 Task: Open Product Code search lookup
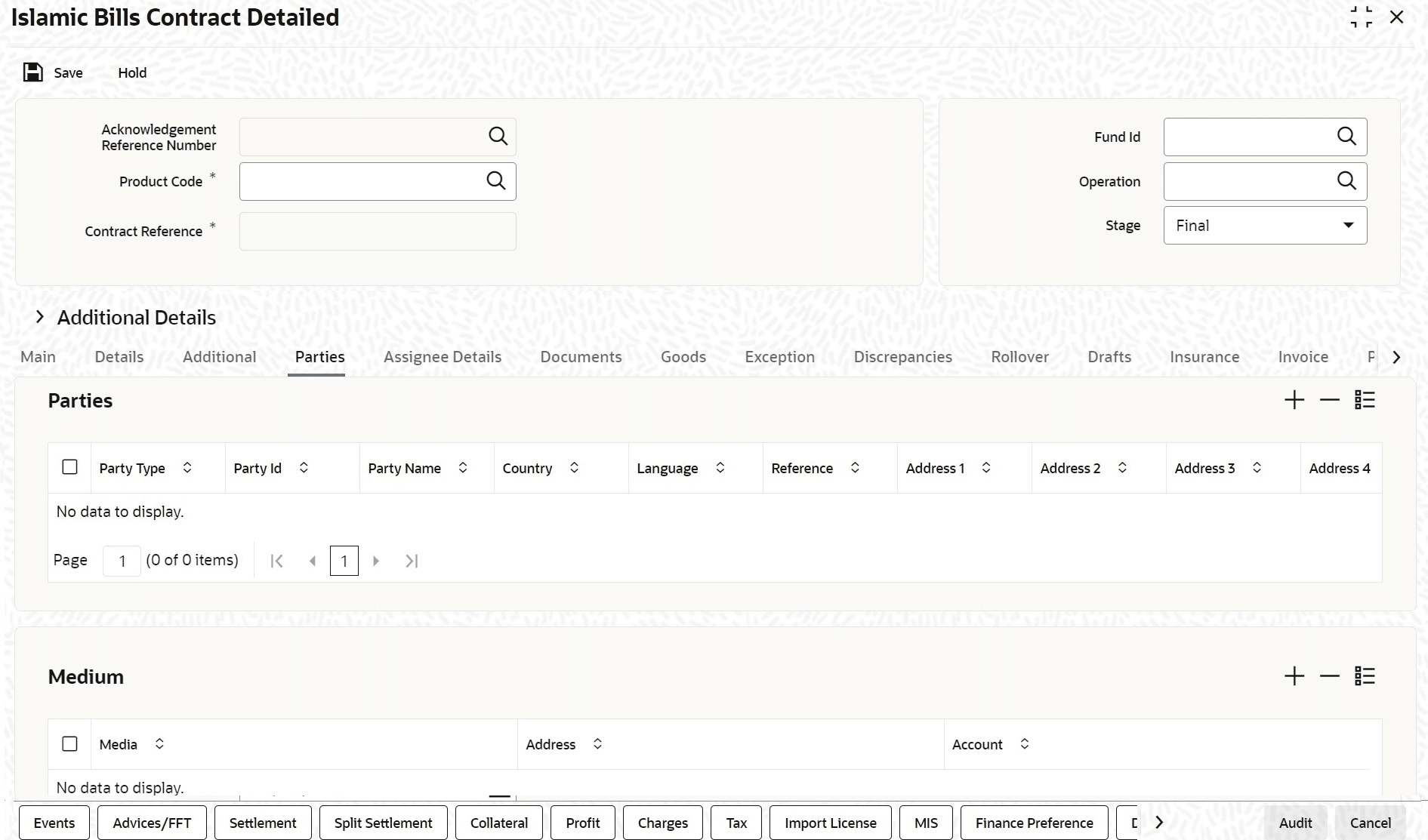(496, 181)
